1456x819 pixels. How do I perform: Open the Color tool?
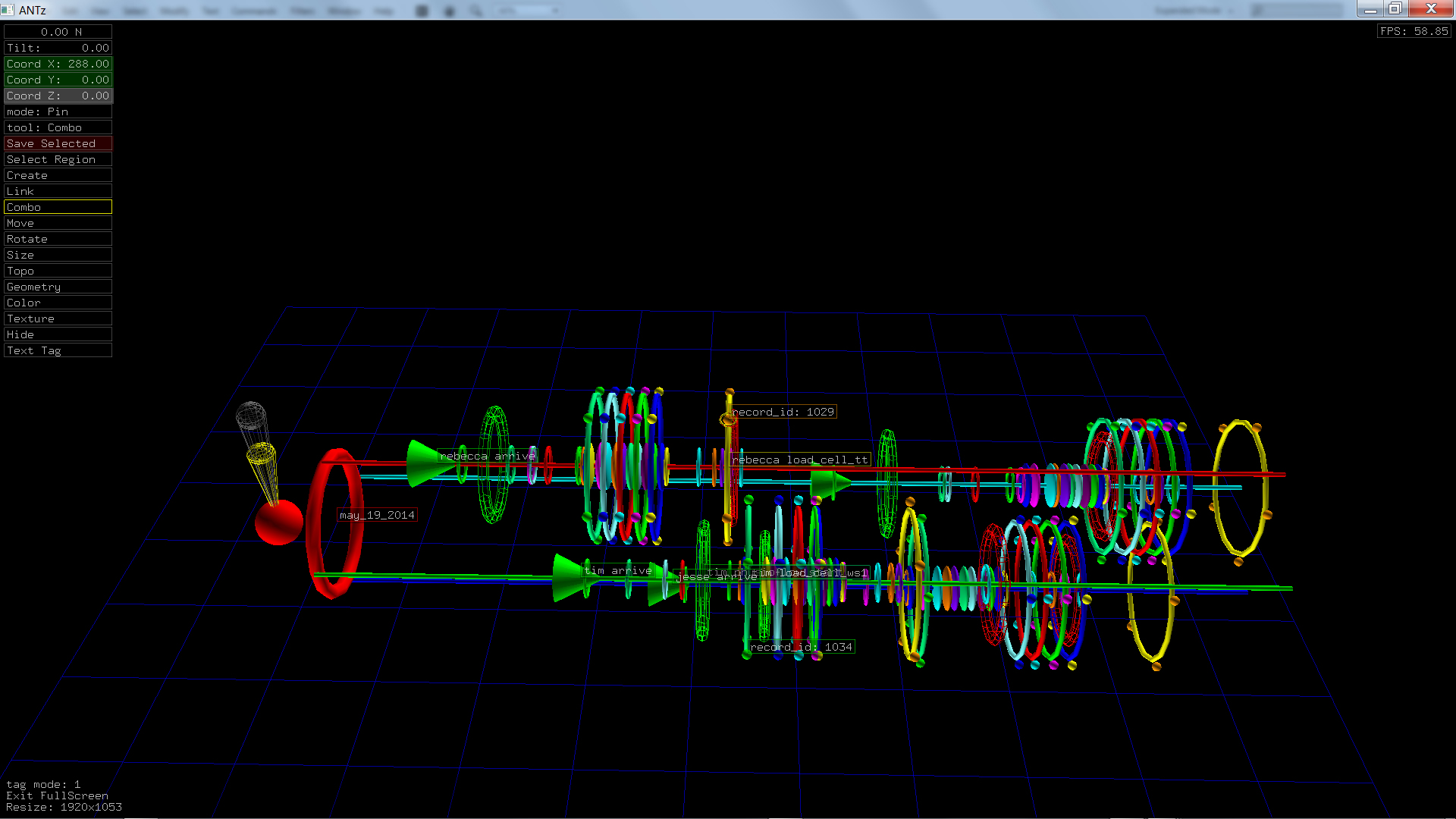tap(58, 303)
